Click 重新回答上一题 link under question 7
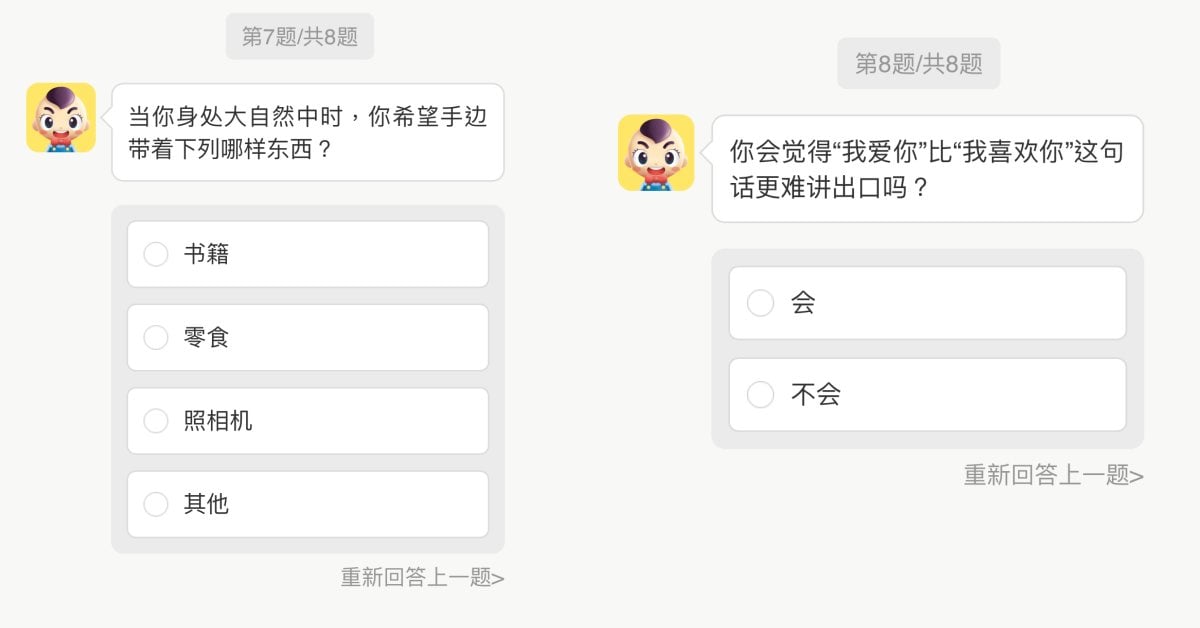 pyautogui.click(x=422, y=577)
